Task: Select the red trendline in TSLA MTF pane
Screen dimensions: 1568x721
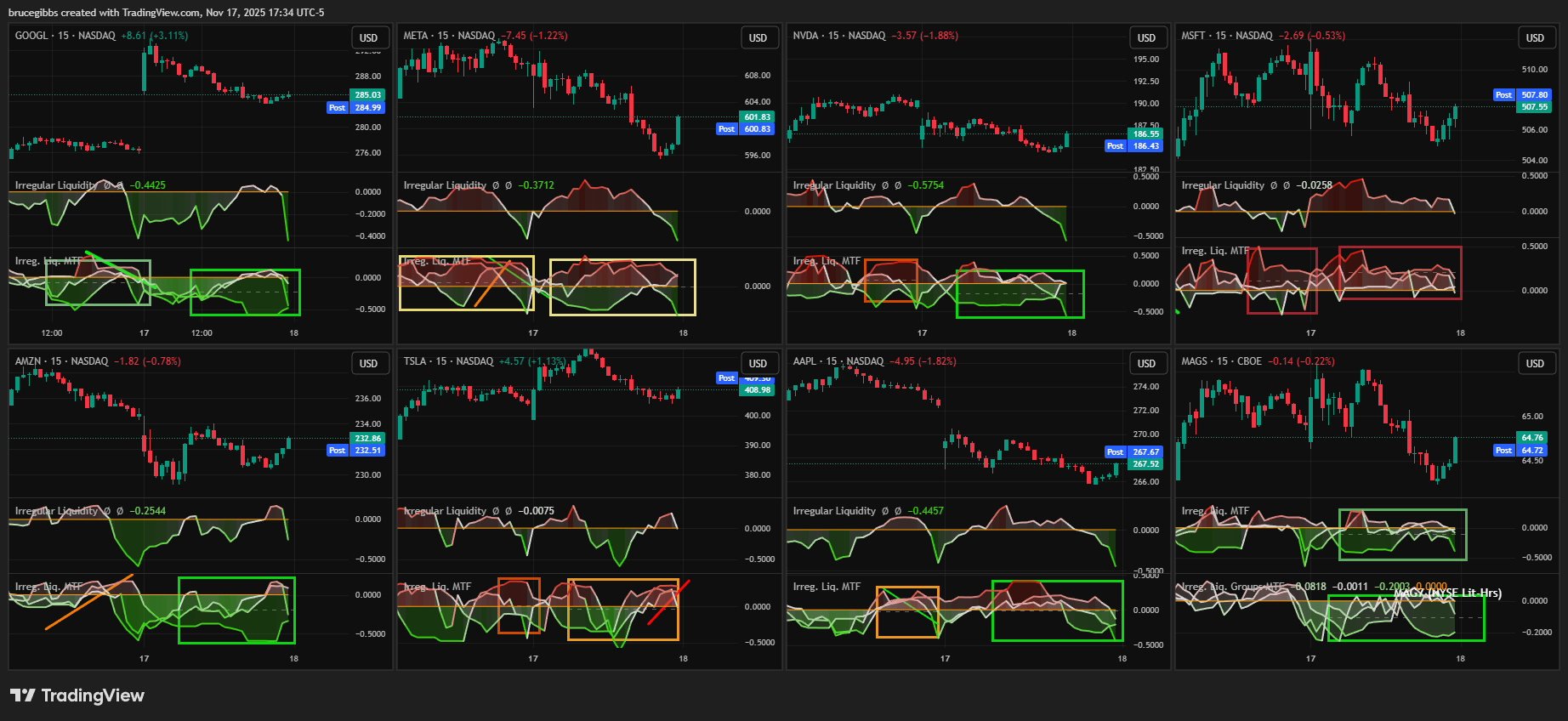Action: pyautogui.click(x=668, y=603)
